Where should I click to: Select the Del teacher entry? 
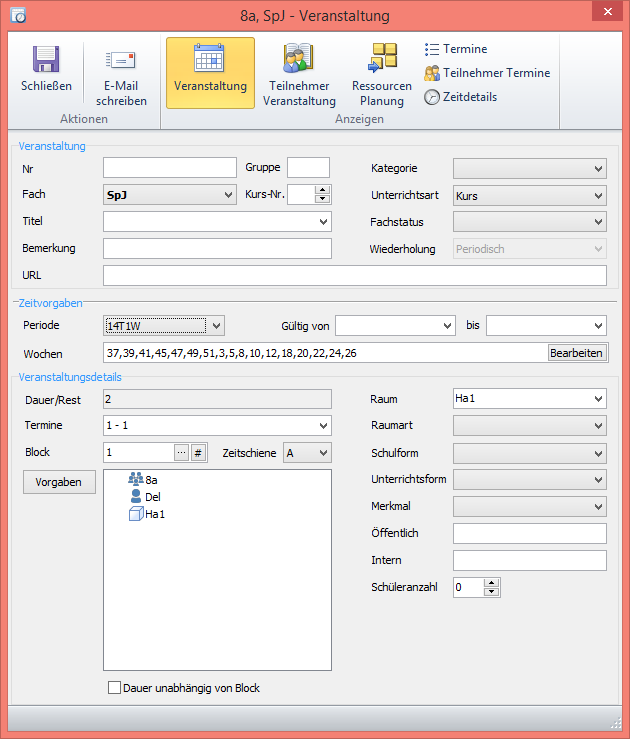click(x=145, y=497)
